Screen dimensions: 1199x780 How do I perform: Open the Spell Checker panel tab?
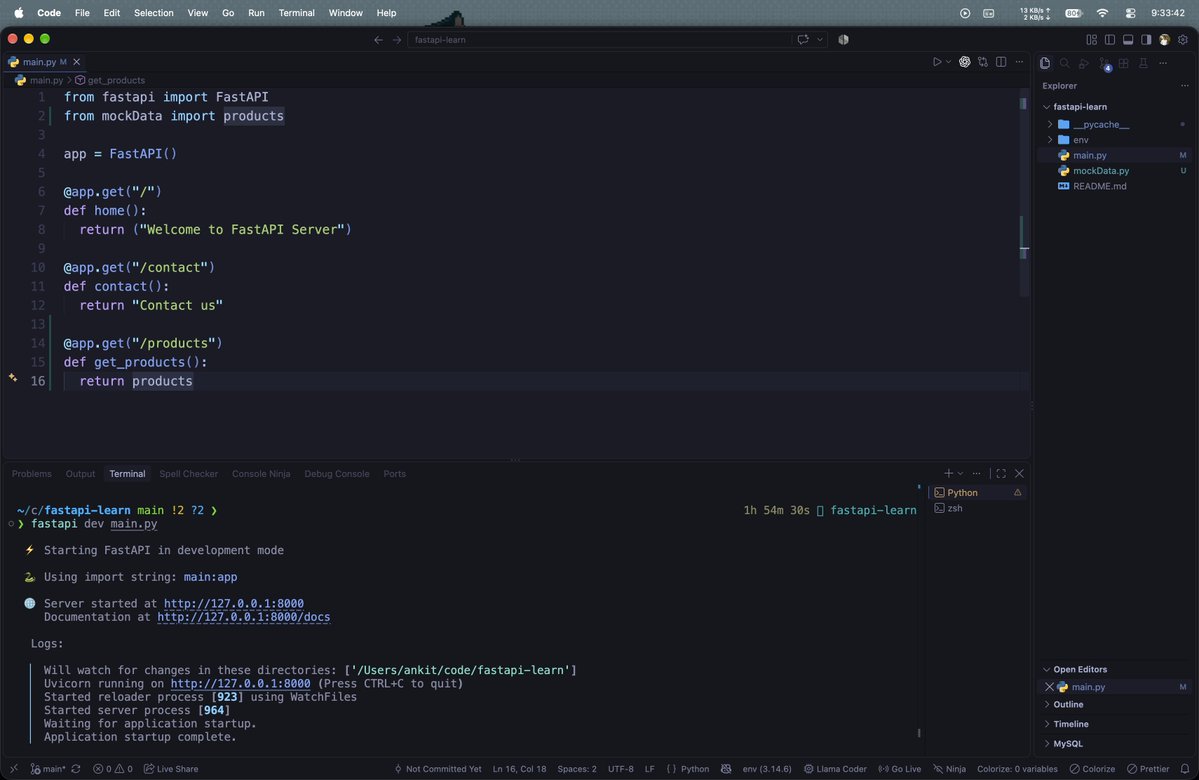click(x=188, y=474)
